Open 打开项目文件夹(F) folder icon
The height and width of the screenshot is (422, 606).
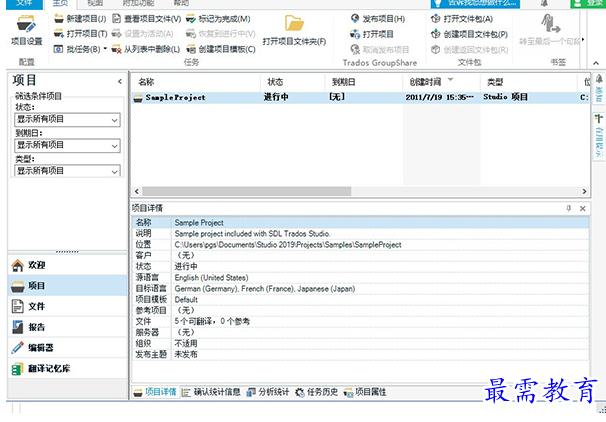tap(294, 30)
